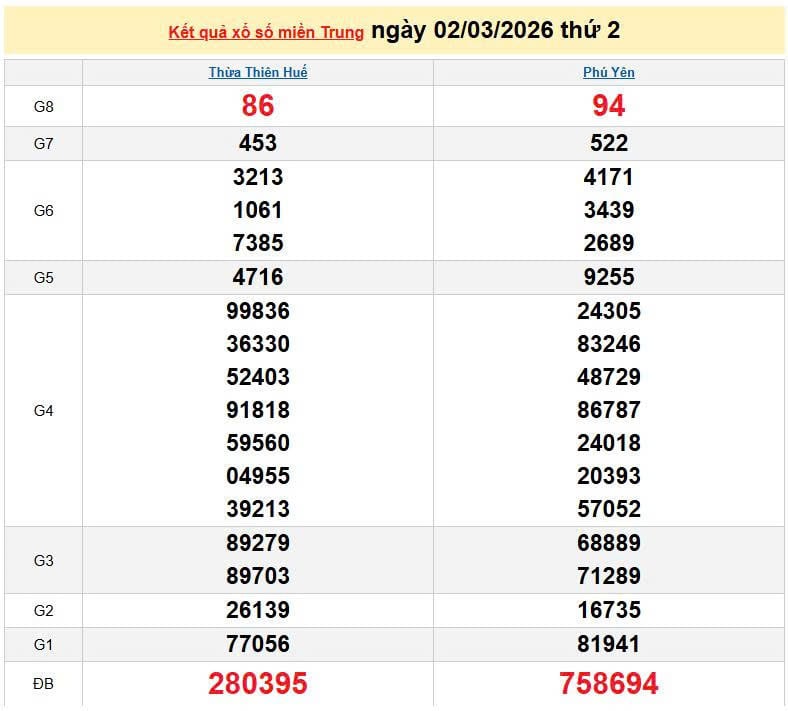Viewport: 788px width, 711px height.
Task: Select the G4 number 04955
Action: 258,476
